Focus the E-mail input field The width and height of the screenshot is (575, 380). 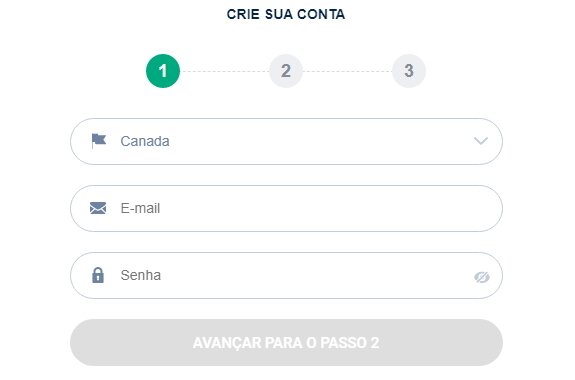click(286, 208)
